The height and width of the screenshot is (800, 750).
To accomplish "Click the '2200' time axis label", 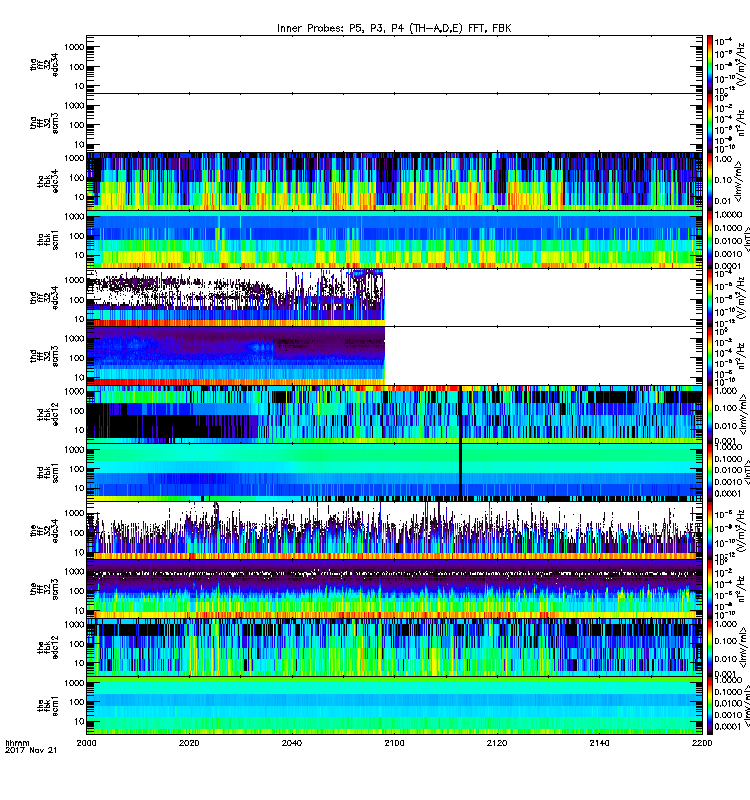I will [702, 743].
